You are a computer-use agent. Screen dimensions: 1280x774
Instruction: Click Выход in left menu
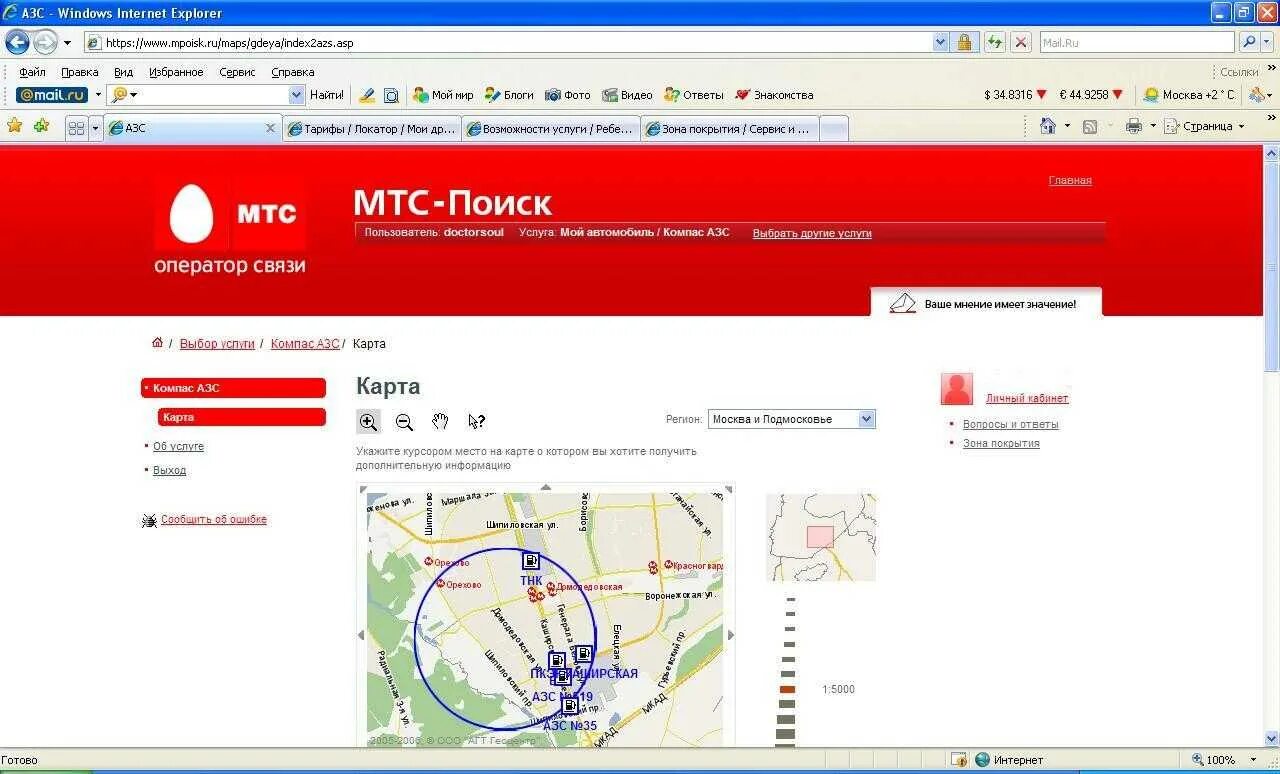coord(169,470)
